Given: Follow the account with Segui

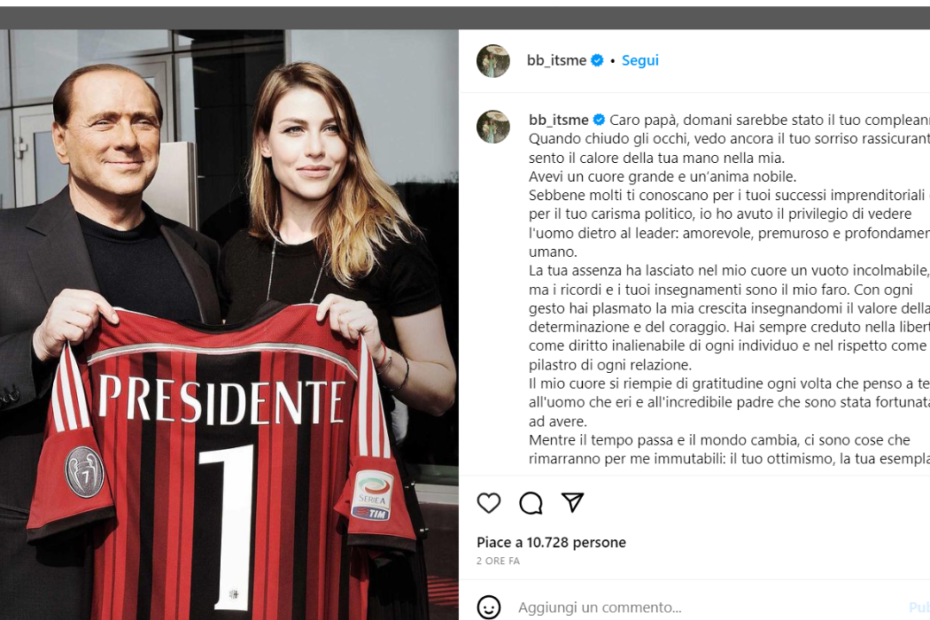Looking at the screenshot, I should (x=640, y=61).
